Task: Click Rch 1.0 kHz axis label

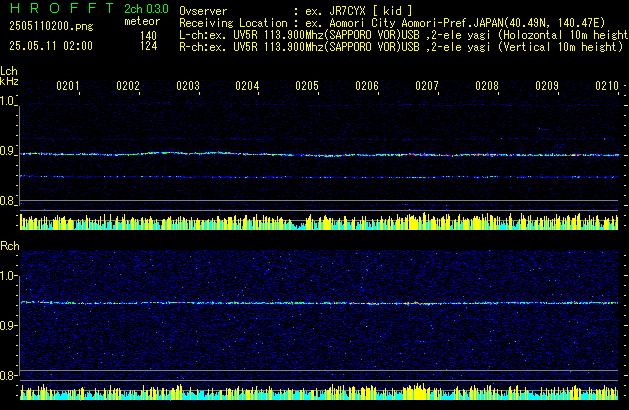Action: point(7,276)
